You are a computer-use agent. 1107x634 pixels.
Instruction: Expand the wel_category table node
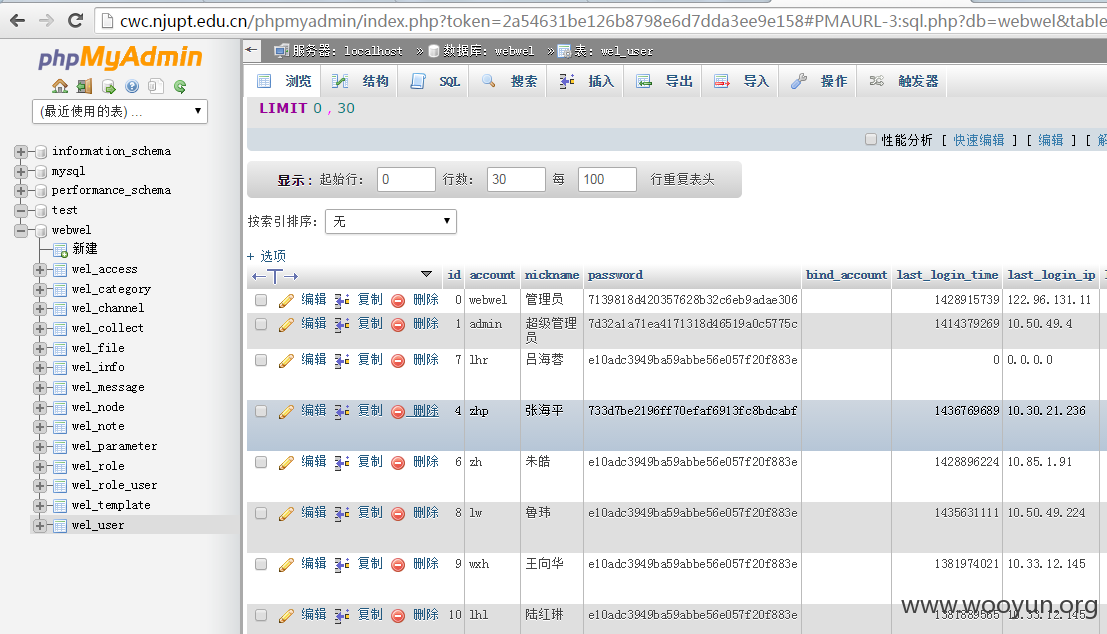[40, 289]
